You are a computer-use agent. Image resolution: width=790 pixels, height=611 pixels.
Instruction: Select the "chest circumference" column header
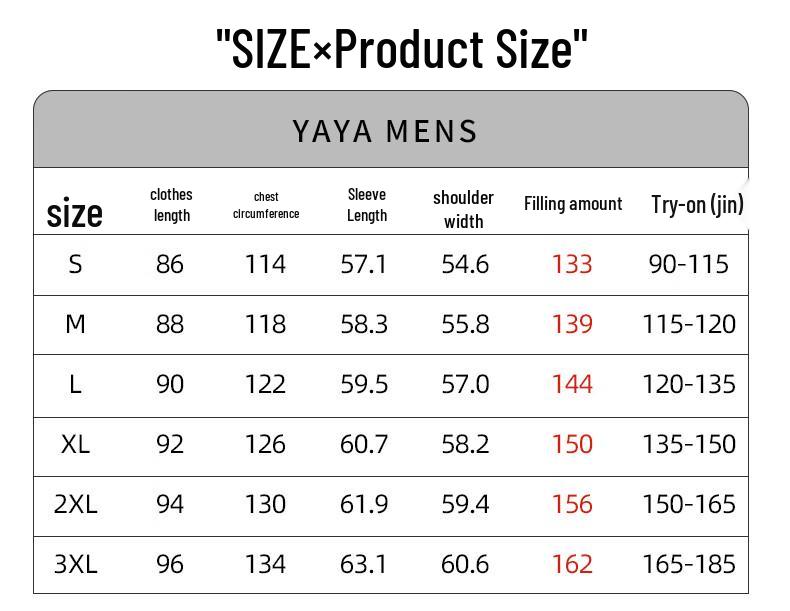click(266, 205)
